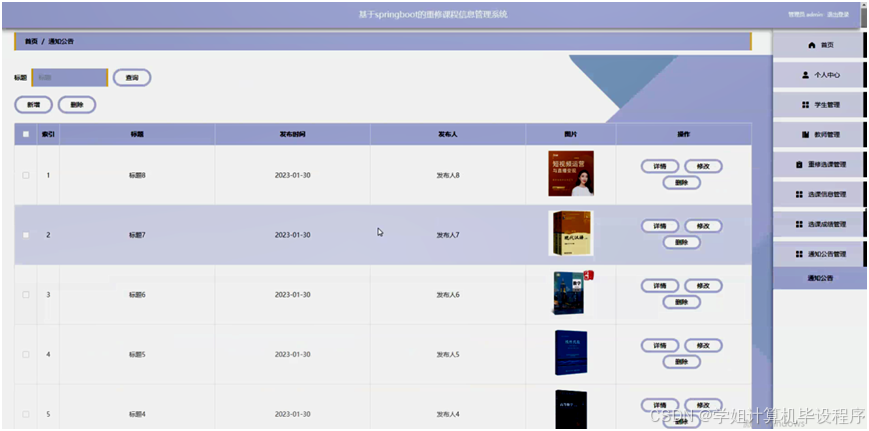Select the 通知公告 submenu item
This screenshot has height=431, width=869.
click(820, 278)
